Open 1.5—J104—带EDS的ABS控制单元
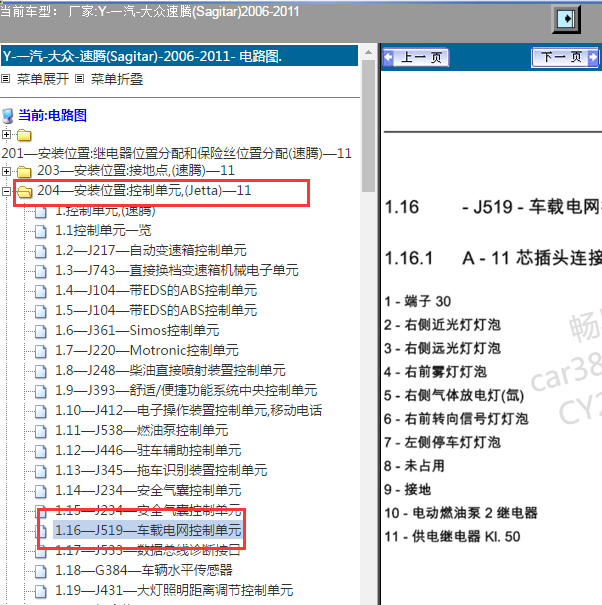The width and height of the screenshot is (602, 605). coord(156,311)
